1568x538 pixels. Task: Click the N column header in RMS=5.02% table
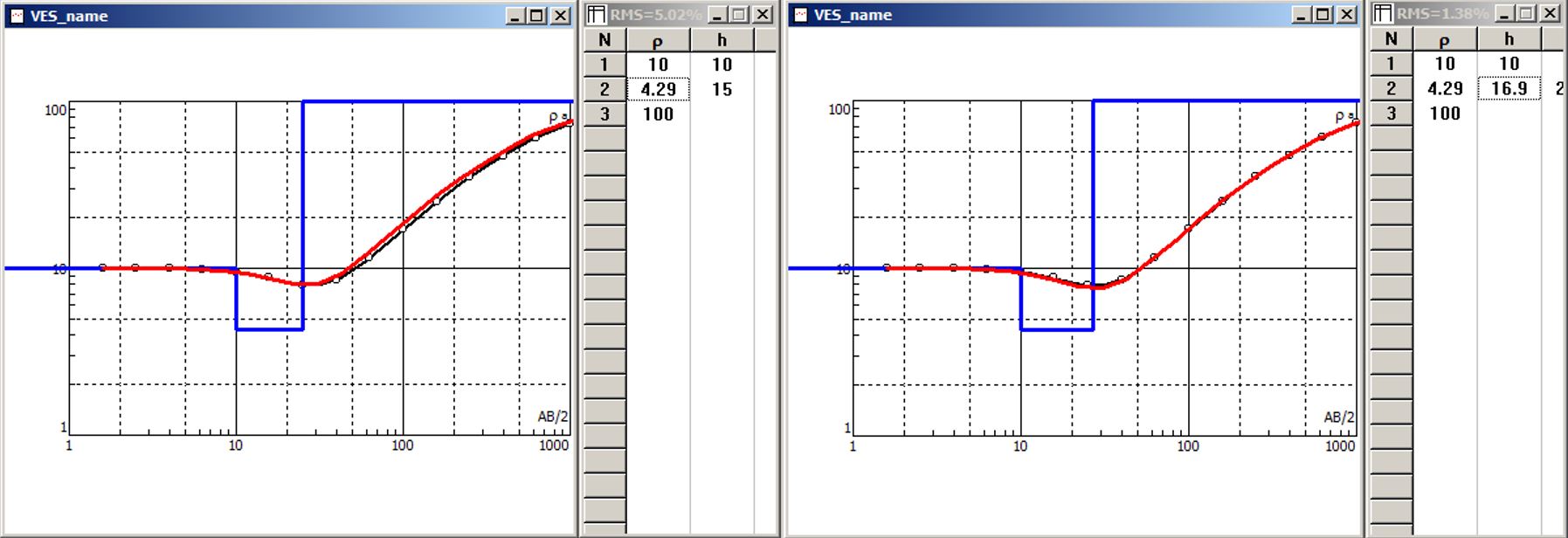[604, 40]
